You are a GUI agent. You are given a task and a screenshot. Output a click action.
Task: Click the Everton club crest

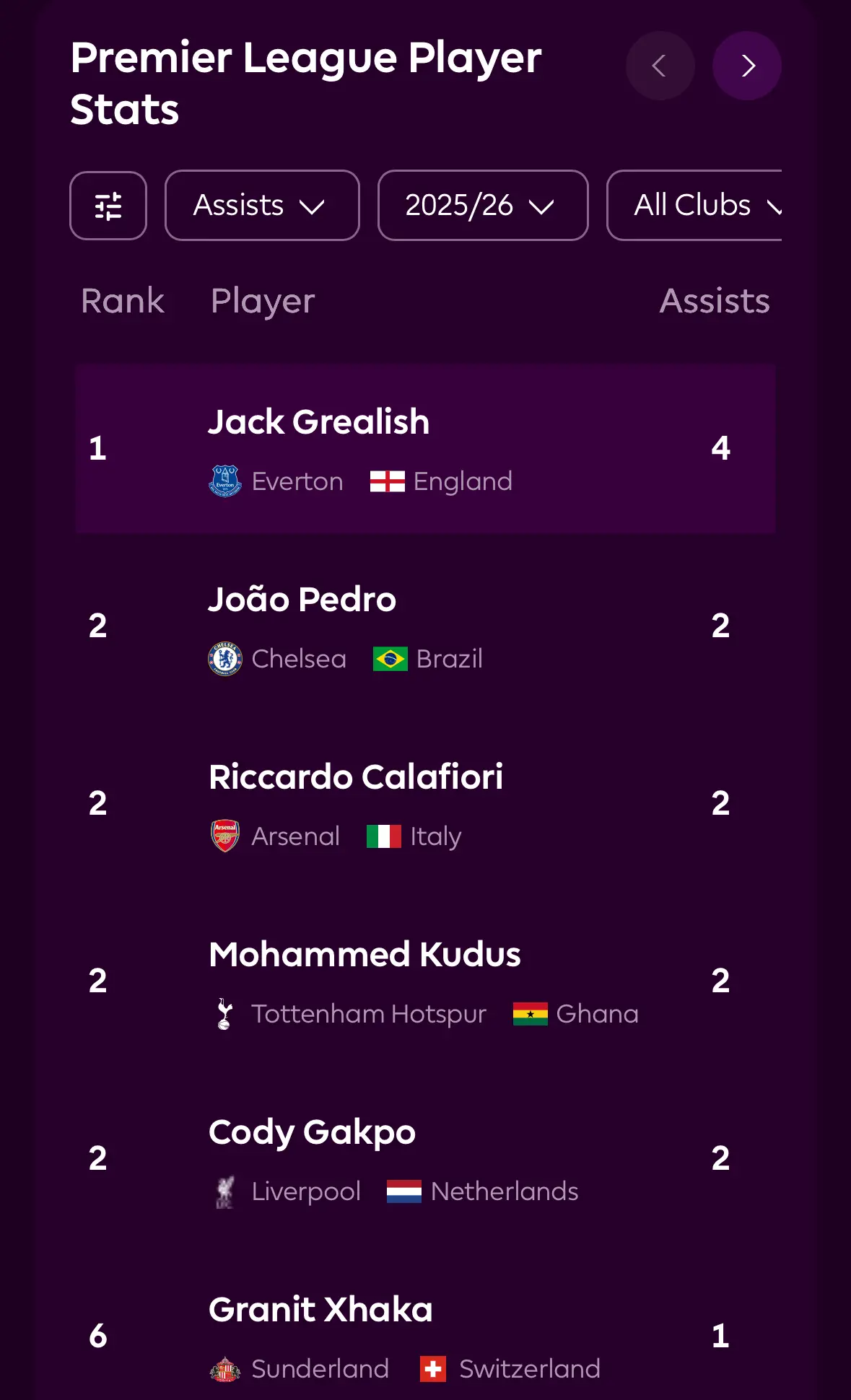tap(225, 481)
